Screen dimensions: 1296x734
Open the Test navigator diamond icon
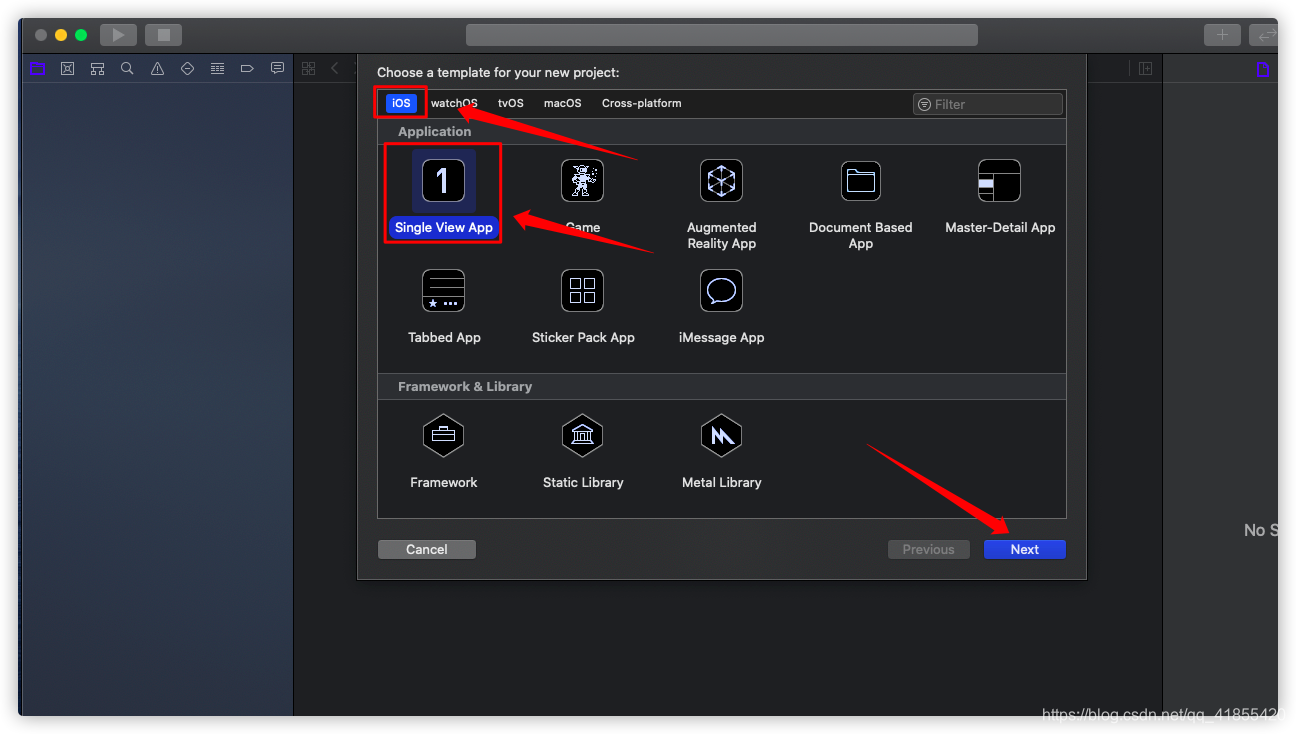click(187, 69)
